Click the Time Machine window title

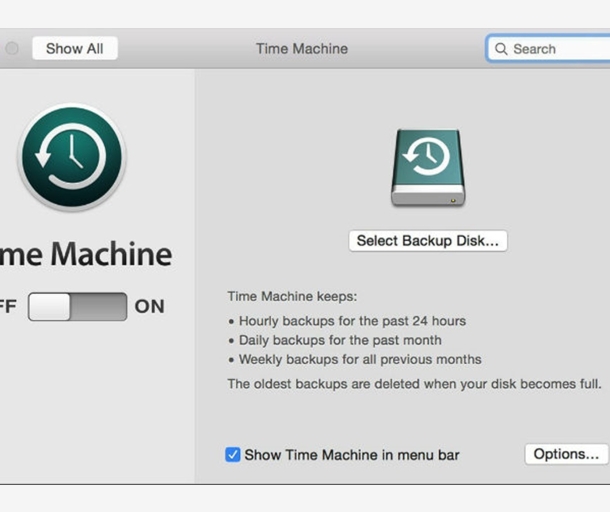(x=302, y=49)
